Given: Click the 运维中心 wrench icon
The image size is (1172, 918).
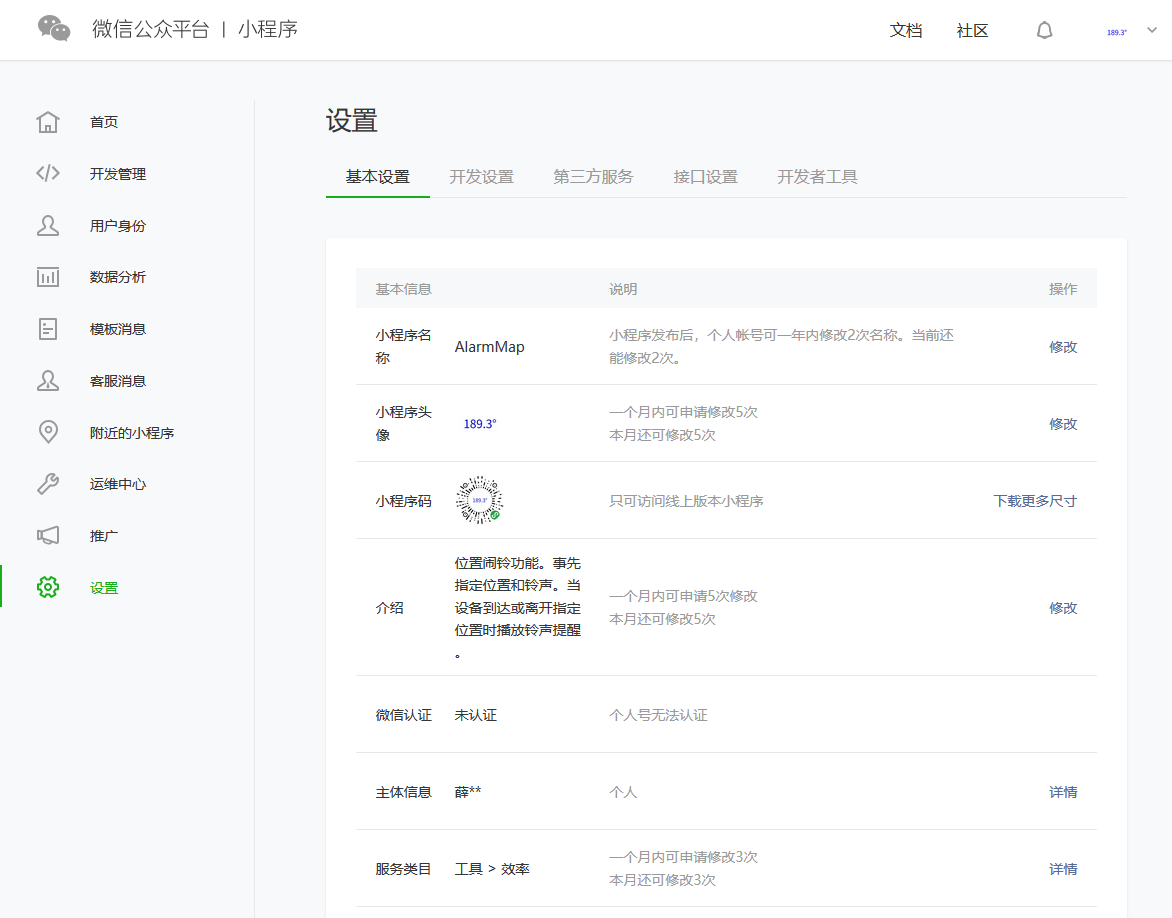Looking at the screenshot, I should point(48,484).
